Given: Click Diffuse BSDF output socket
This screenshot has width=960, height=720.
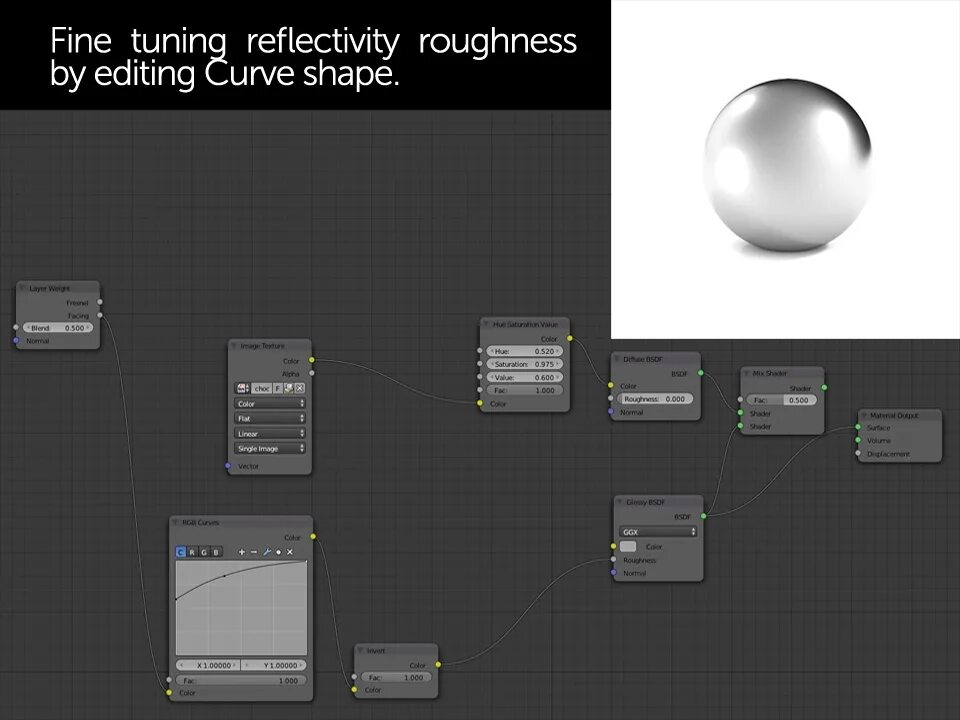Looking at the screenshot, I should click(x=700, y=373).
